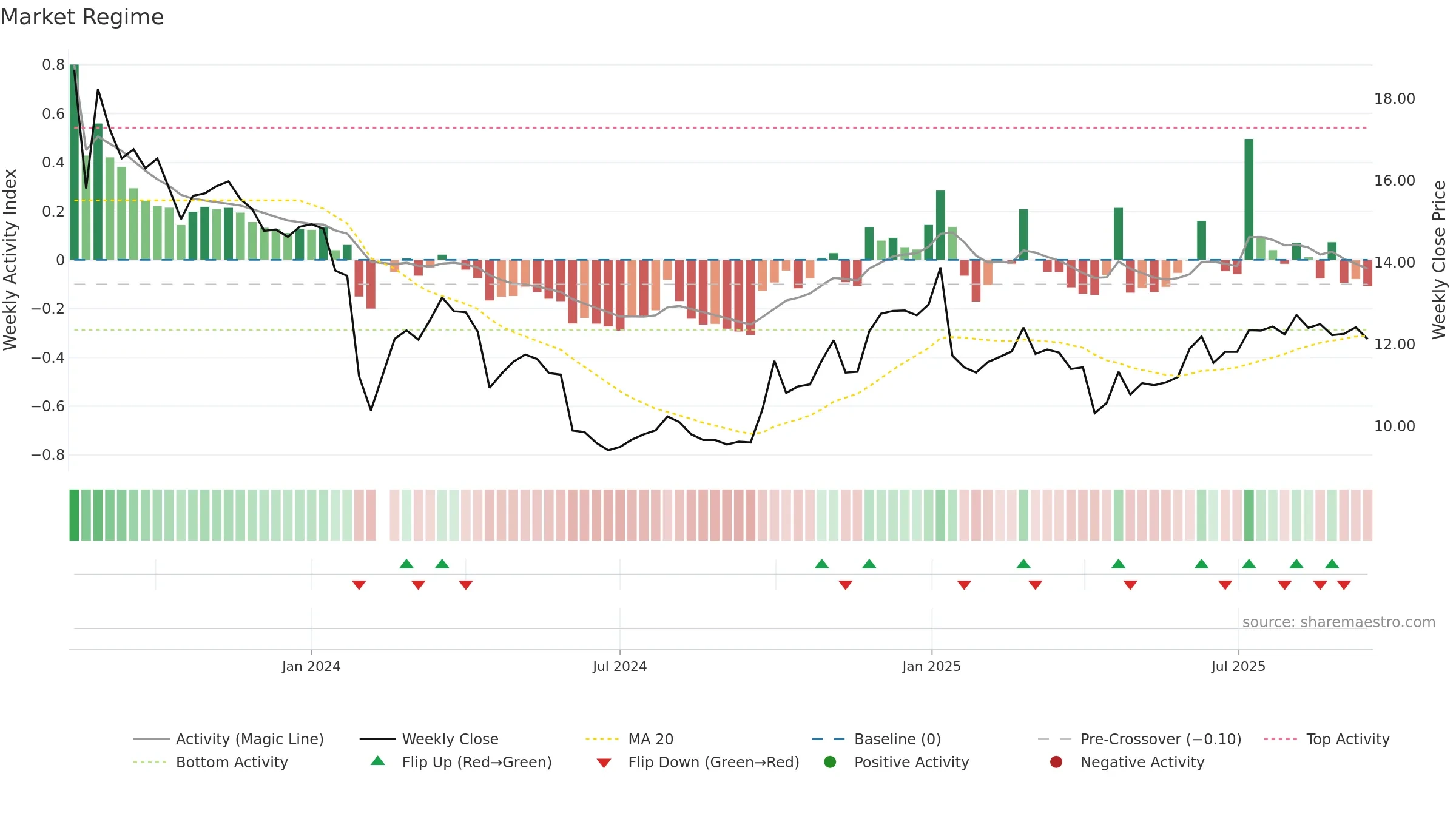Click the 18.00 price axis label

(x=1395, y=98)
